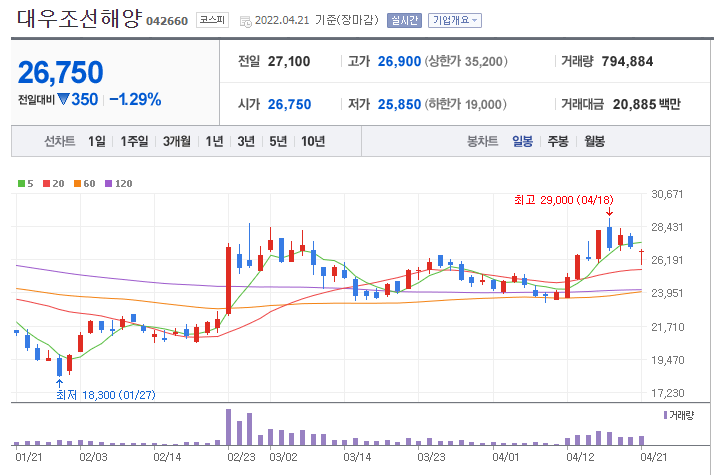Image resolution: width=714 pixels, height=475 pixels.
Task: Click the purple 거래량 volume legend swatch
Action: [x=665, y=415]
